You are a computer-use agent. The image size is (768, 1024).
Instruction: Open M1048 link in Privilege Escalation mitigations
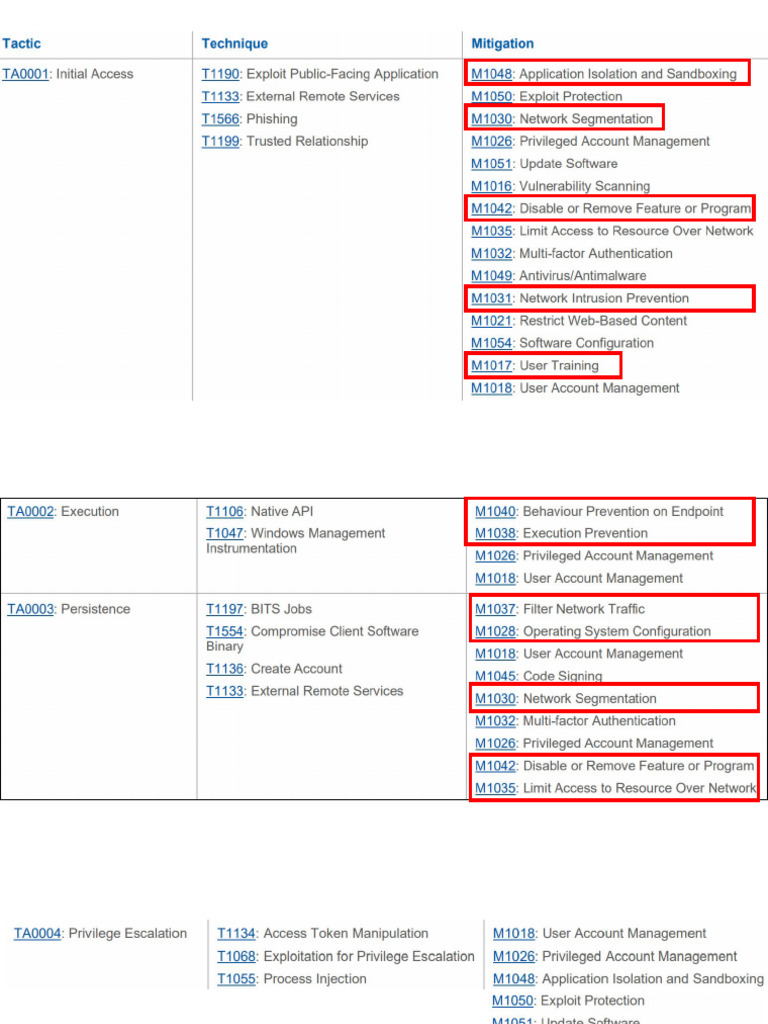point(514,978)
